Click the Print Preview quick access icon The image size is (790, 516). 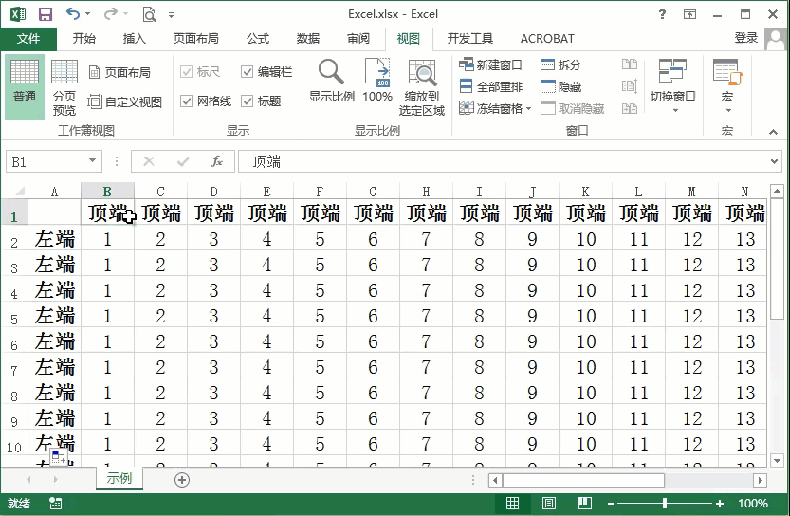(x=149, y=15)
